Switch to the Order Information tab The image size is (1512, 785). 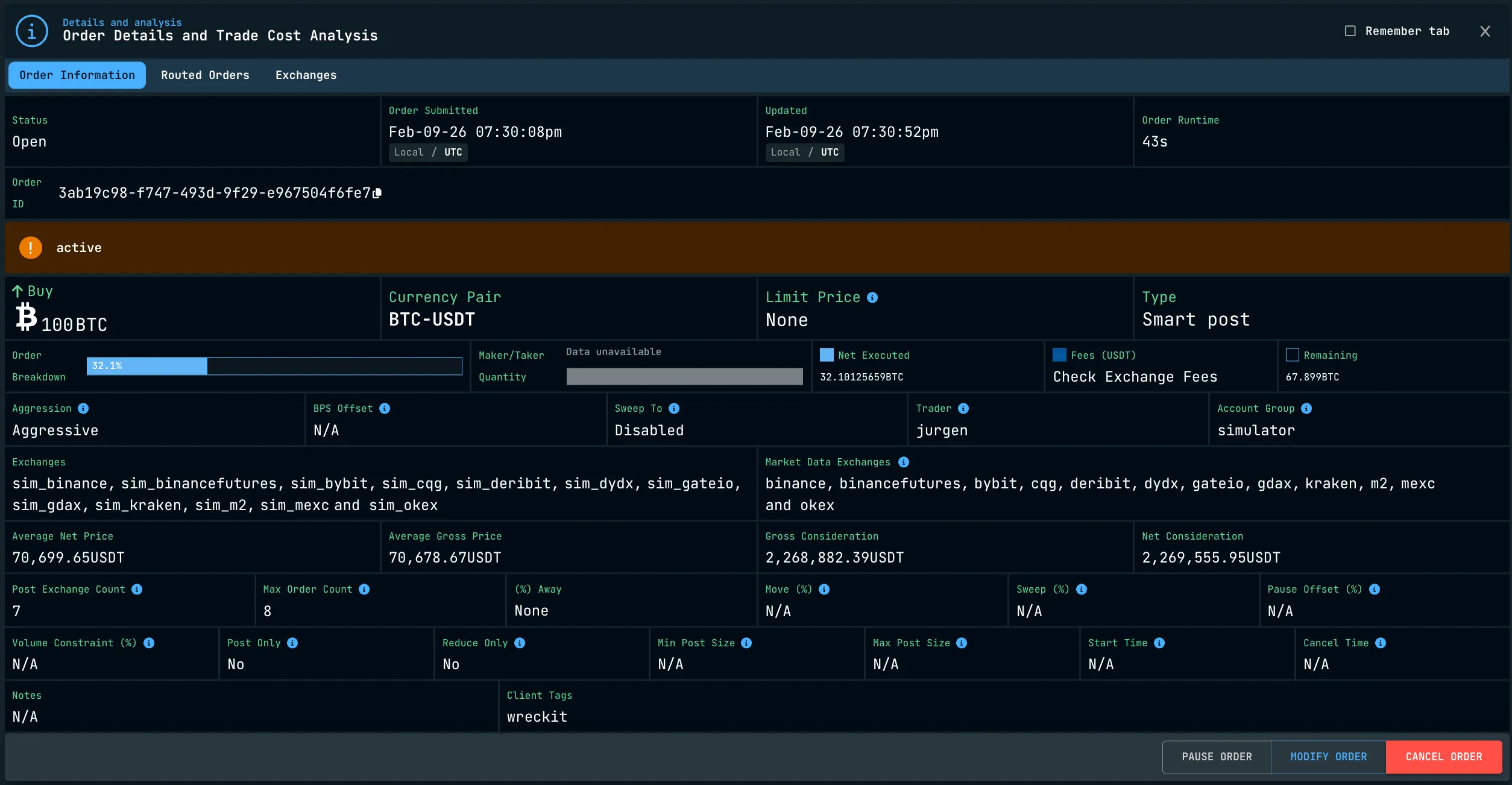pyautogui.click(x=77, y=75)
